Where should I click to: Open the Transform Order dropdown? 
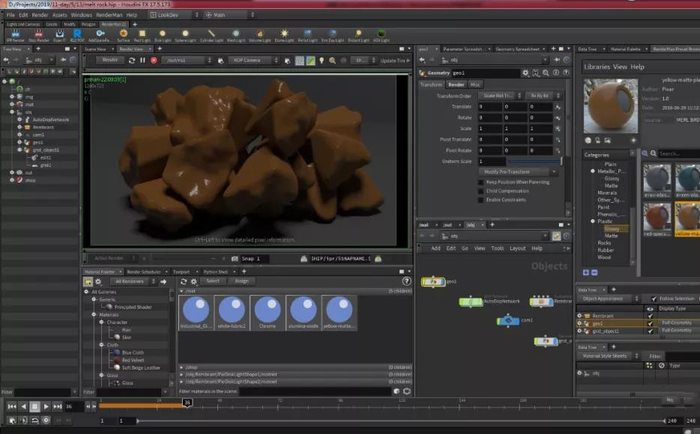pos(500,96)
